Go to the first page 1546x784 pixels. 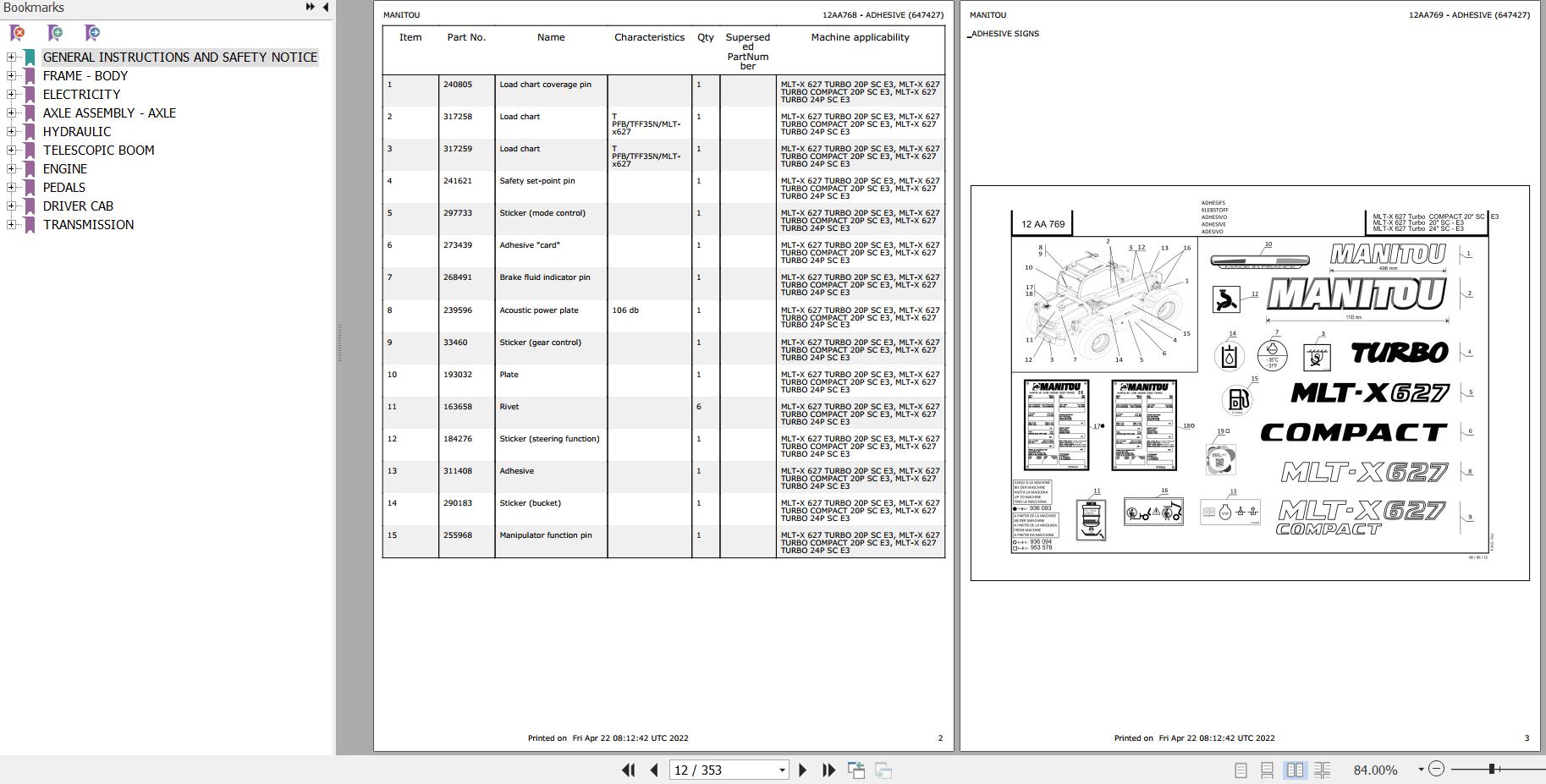(628, 770)
